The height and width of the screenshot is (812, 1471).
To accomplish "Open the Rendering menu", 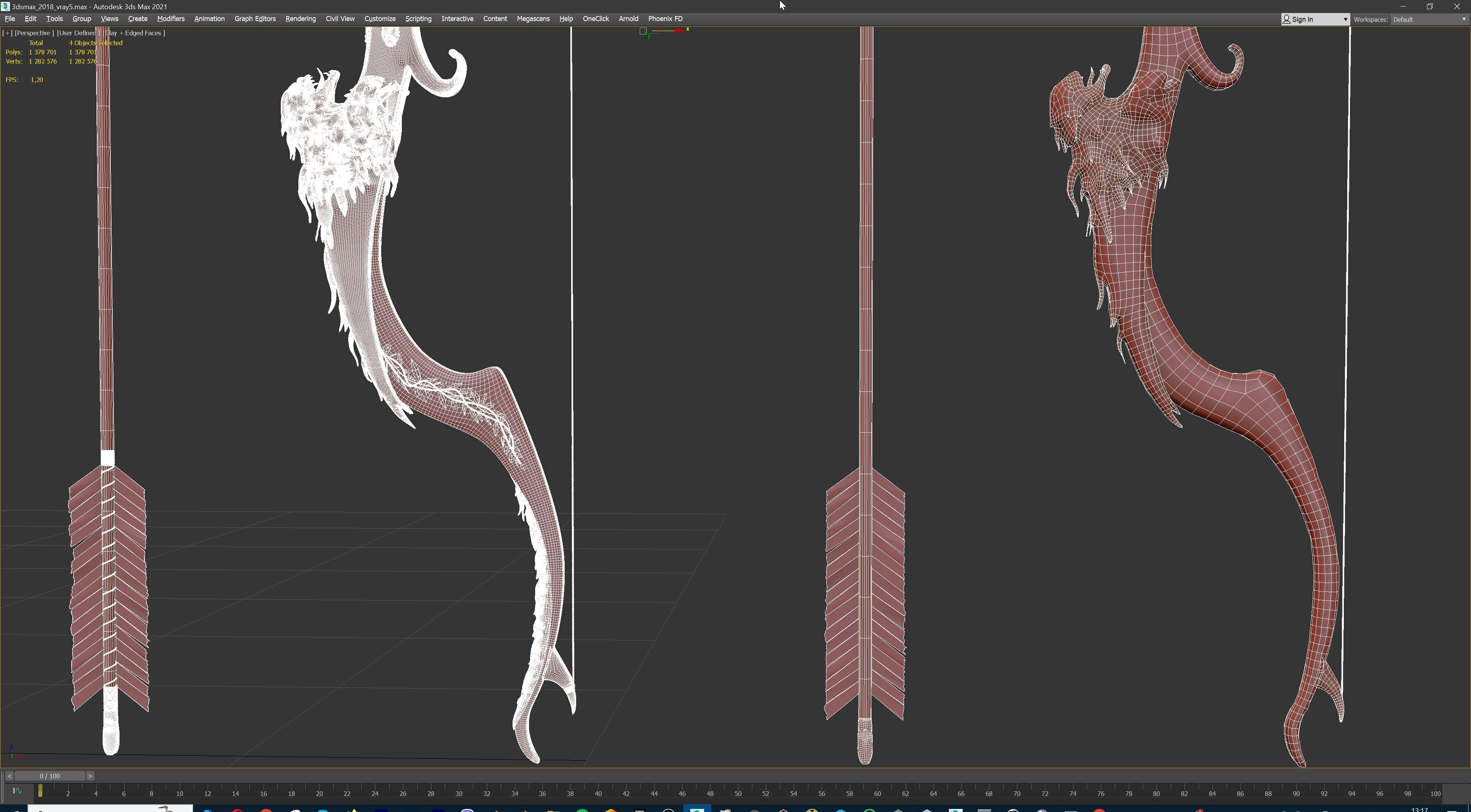I will [x=300, y=19].
